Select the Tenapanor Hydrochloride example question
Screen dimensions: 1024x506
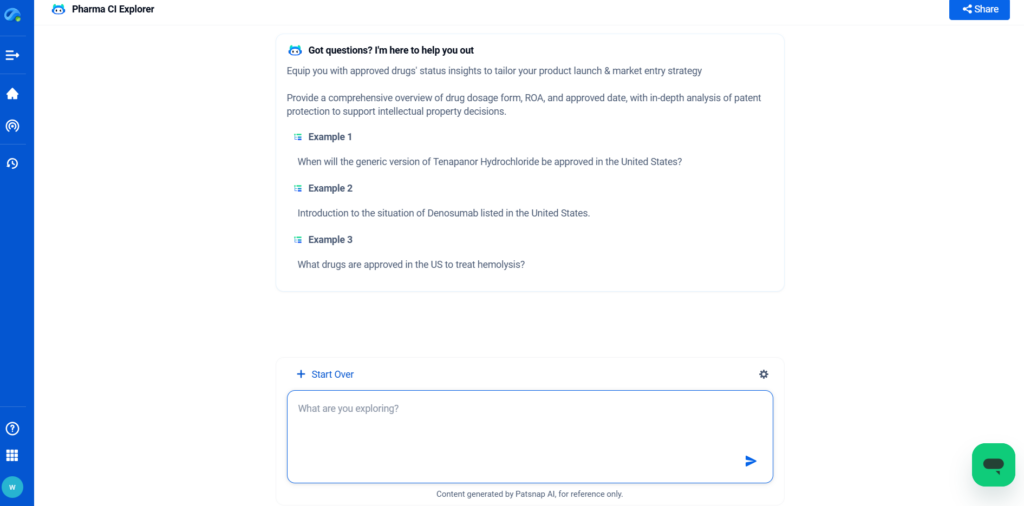[489, 161]
